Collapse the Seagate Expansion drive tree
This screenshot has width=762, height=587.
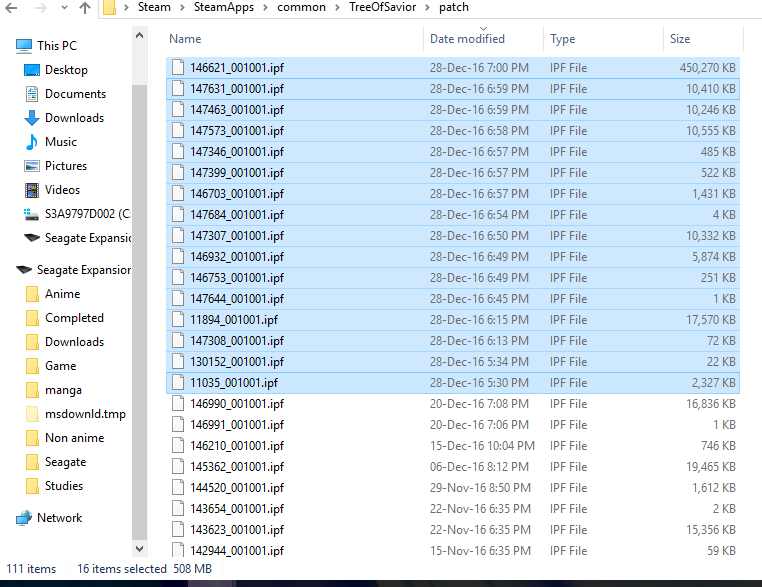tap(7, 270)
